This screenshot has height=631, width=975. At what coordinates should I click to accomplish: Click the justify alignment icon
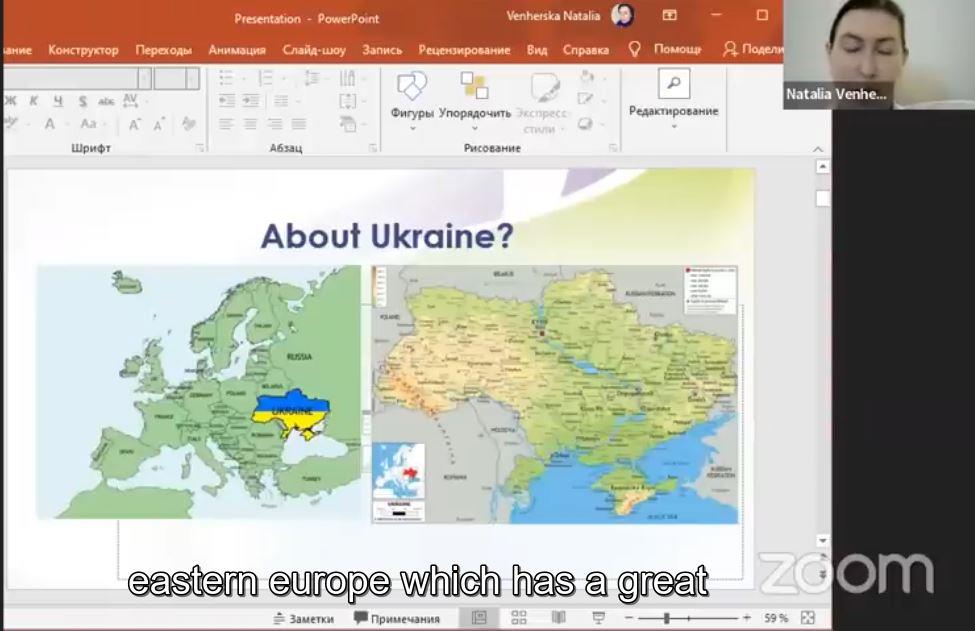coord(299,124)
